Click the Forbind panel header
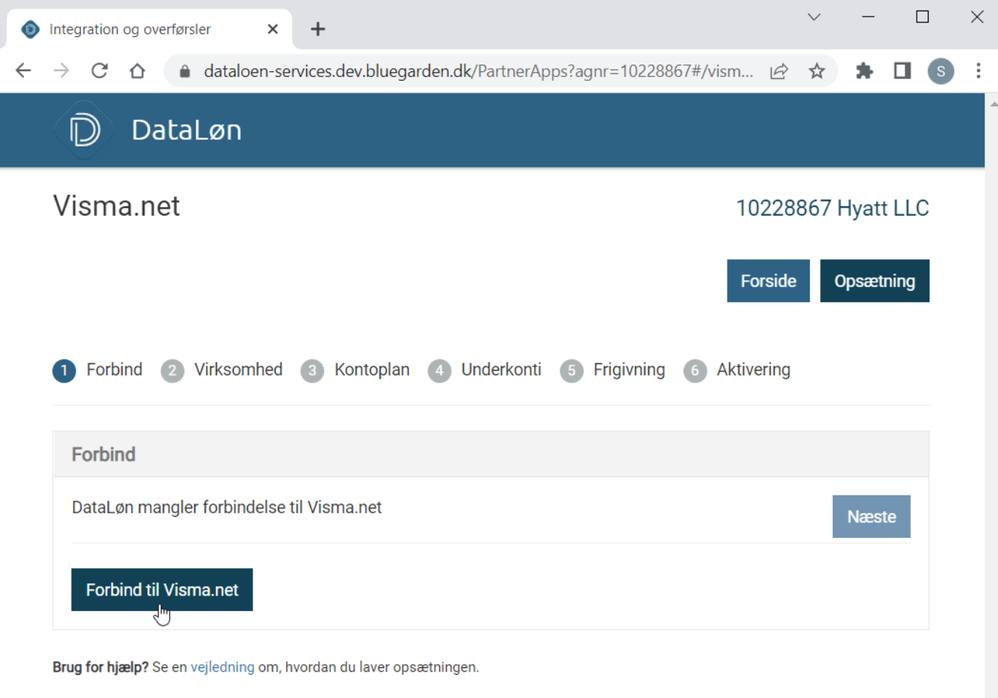This screenshot has width=998, height=698. click(x=491, y=454)
